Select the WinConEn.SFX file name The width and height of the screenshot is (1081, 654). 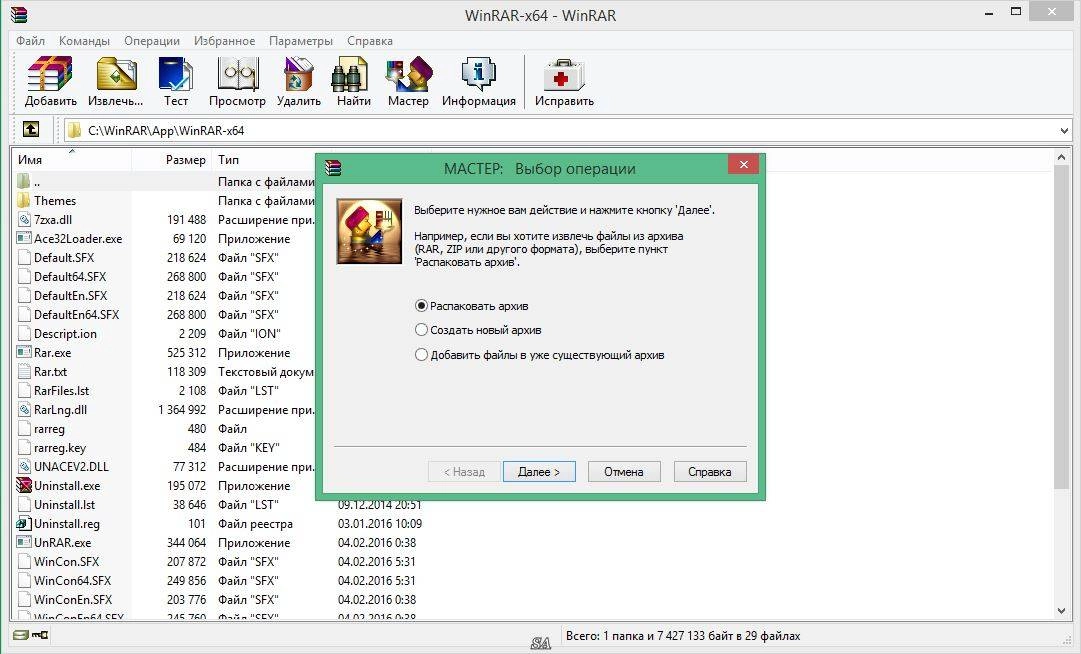tap(73, 600)
